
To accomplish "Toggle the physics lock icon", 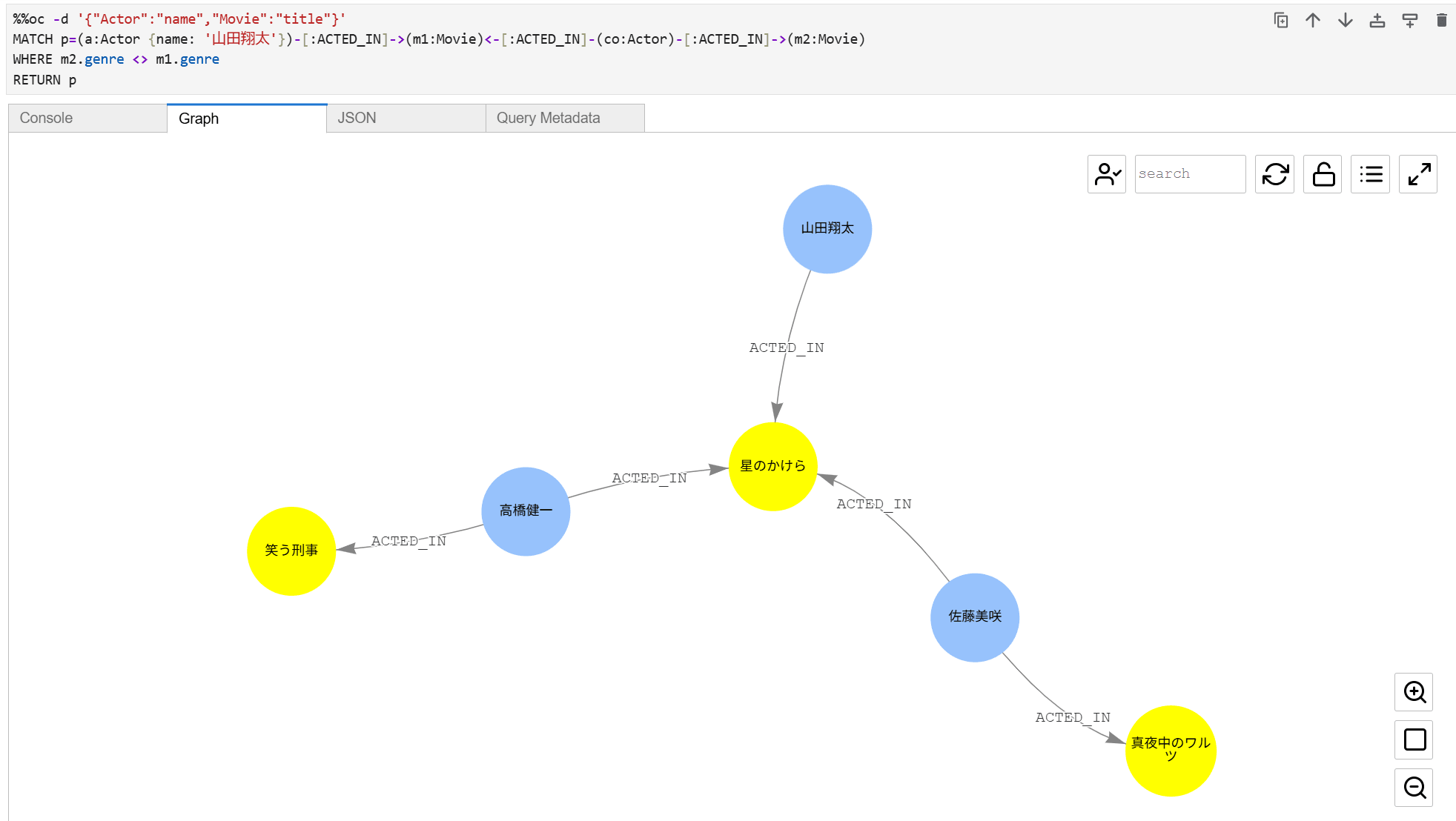I will (1323, 174).
